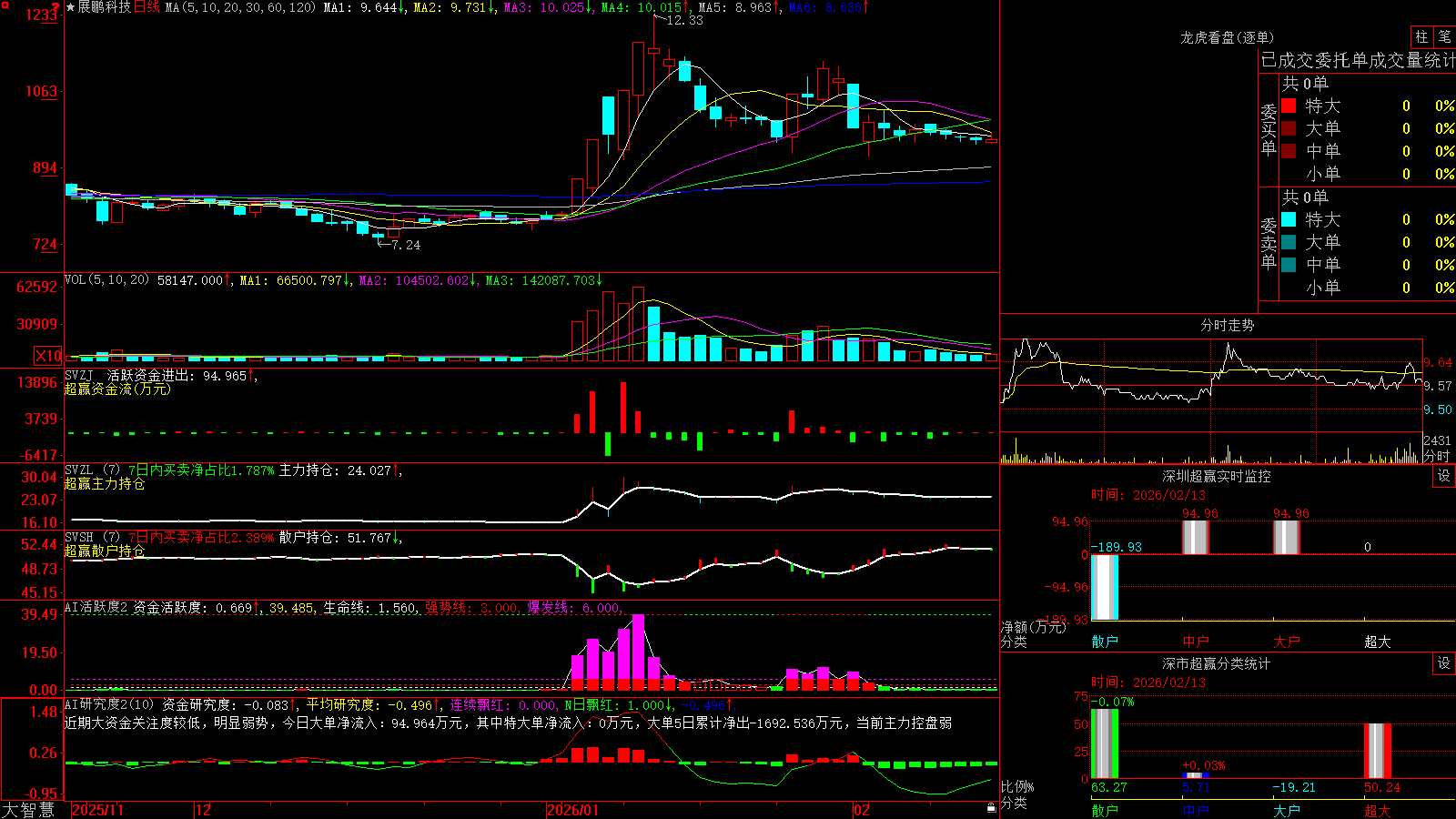Click the 委卖单 section label
The image size is (1456, 819).
click(1269, 244)
